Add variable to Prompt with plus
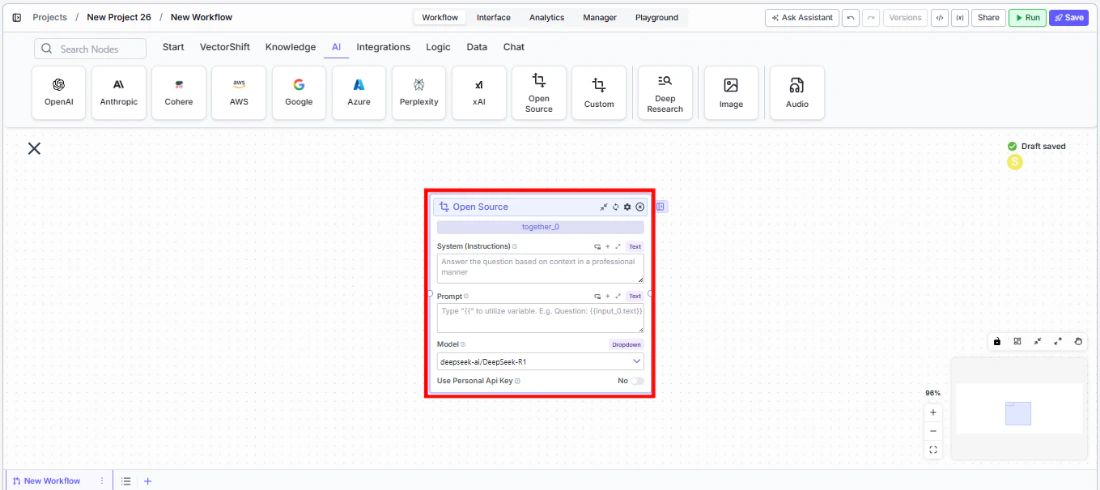 pos(608,296)
